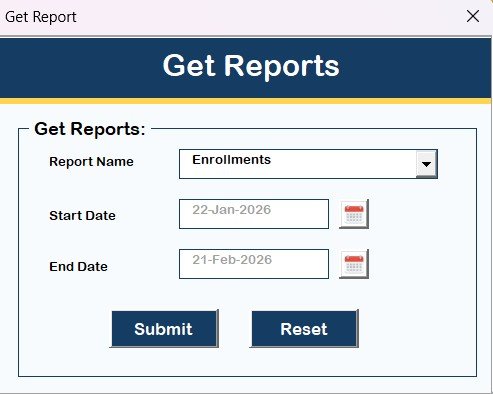Select the Start Date field showing 22-Jan-2026
The width and height of the screenshot is (493, 394).
[254, 214]
